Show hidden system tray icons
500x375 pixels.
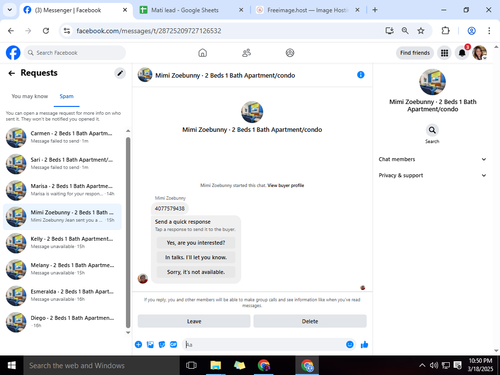pyautogui.click(x=422, y=365)
